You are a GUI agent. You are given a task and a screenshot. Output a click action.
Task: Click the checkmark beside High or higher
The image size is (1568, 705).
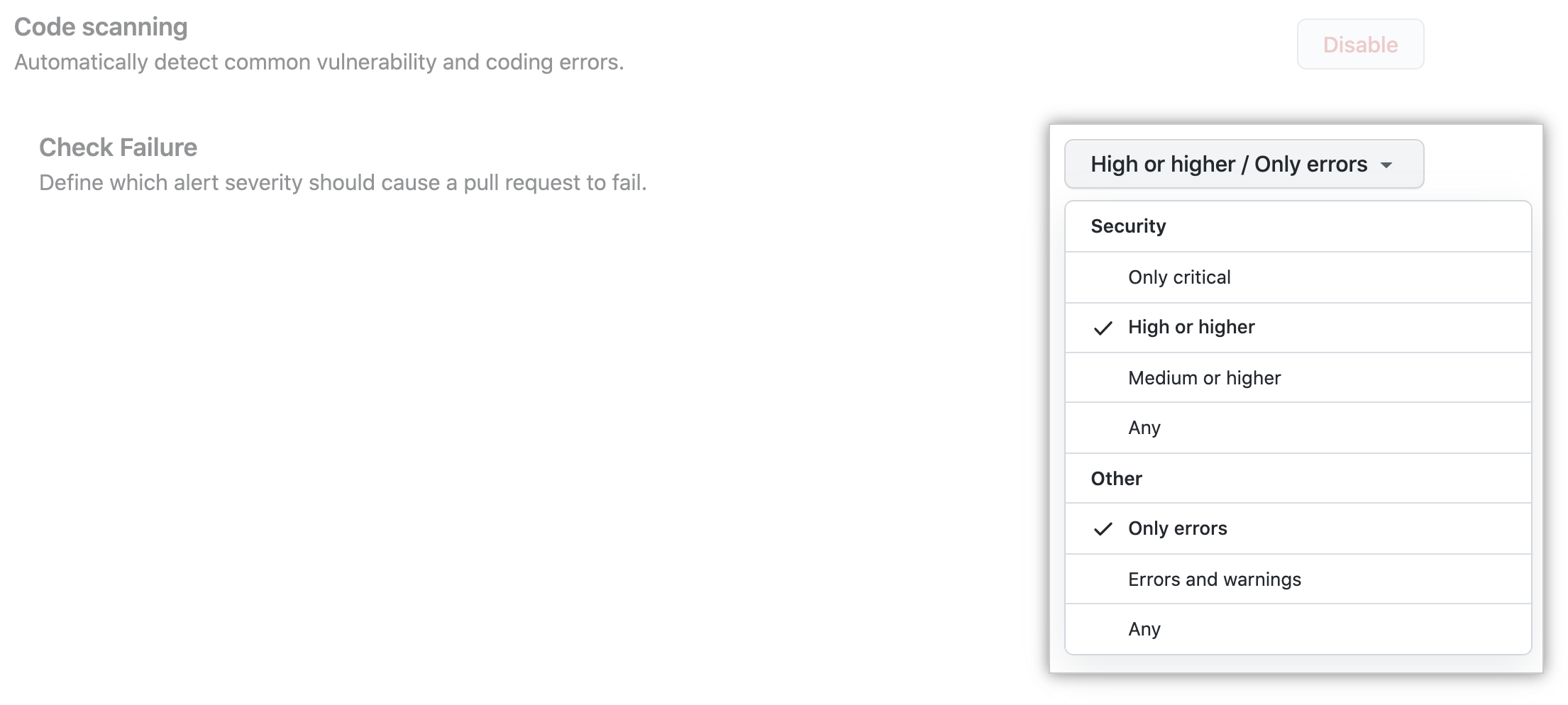(1104, 328)
